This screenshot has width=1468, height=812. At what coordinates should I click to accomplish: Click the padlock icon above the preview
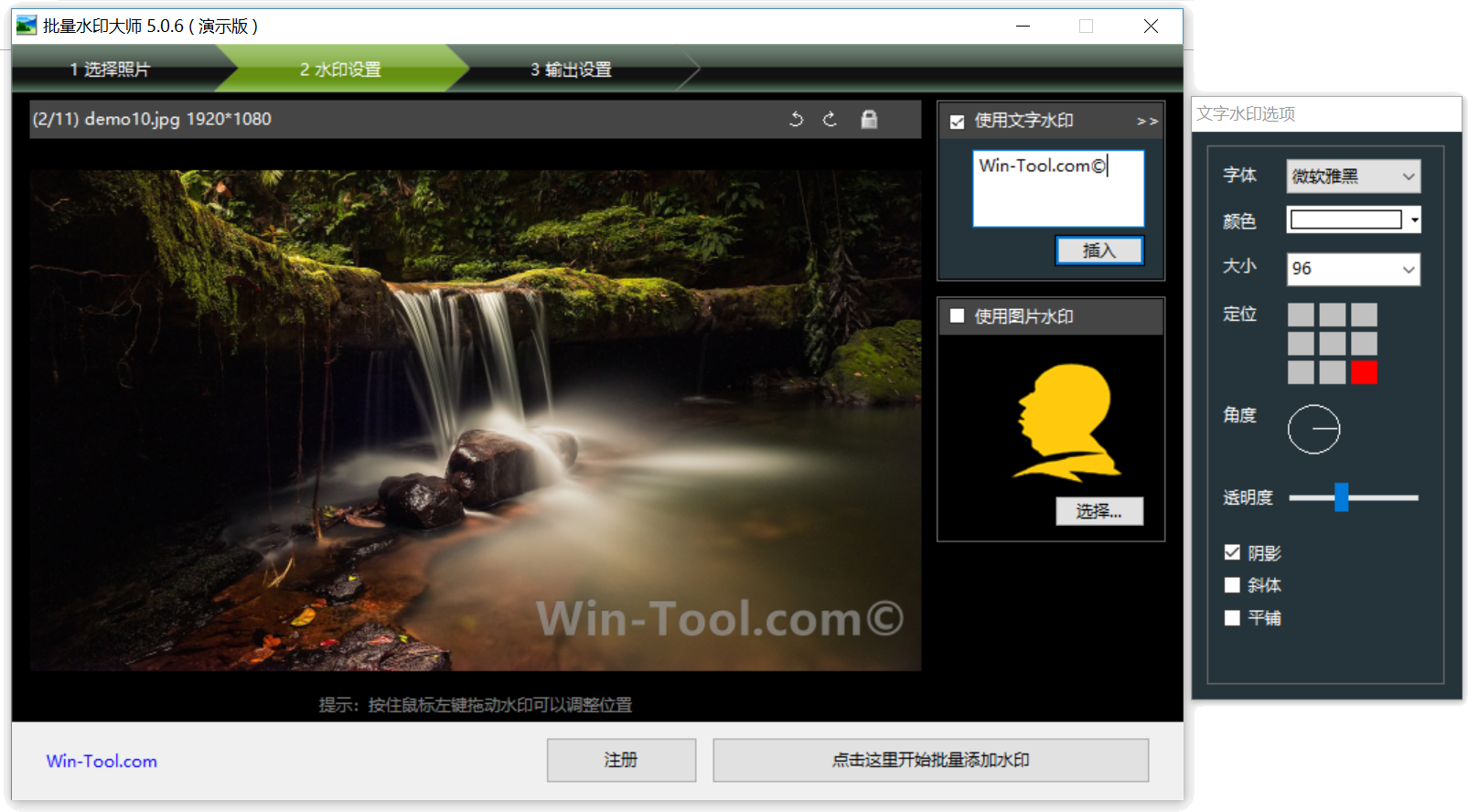869,119
